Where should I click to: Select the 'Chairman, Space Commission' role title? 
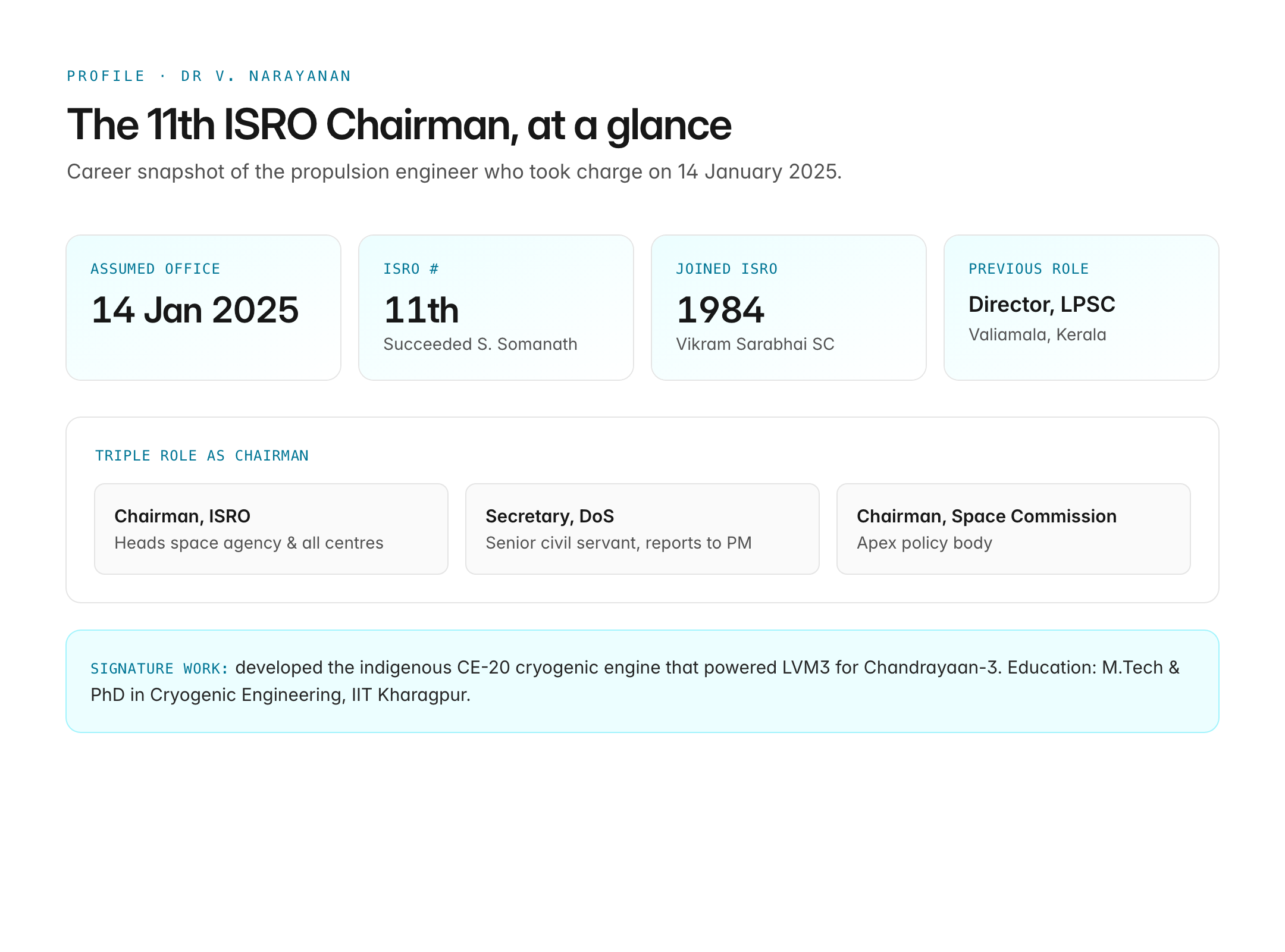point(986,516)
